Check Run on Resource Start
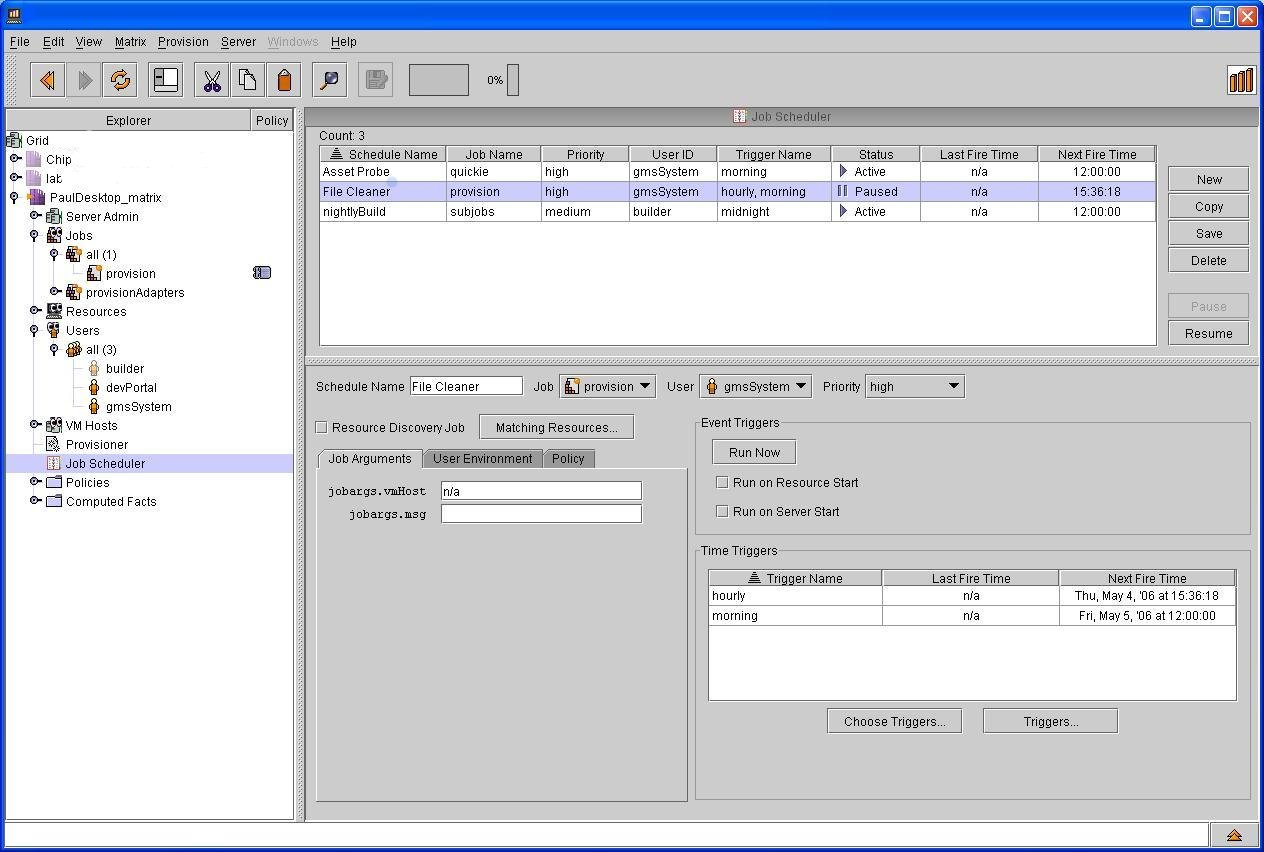This screenshot has width=1264, height=852. (x=722, y=482)
